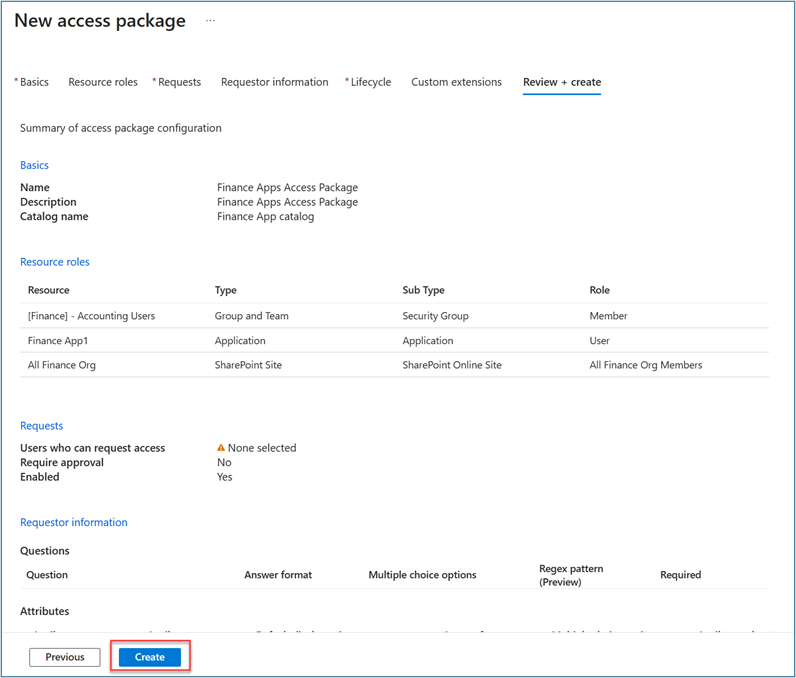Click the Enabled label

(x=40, y=477)
